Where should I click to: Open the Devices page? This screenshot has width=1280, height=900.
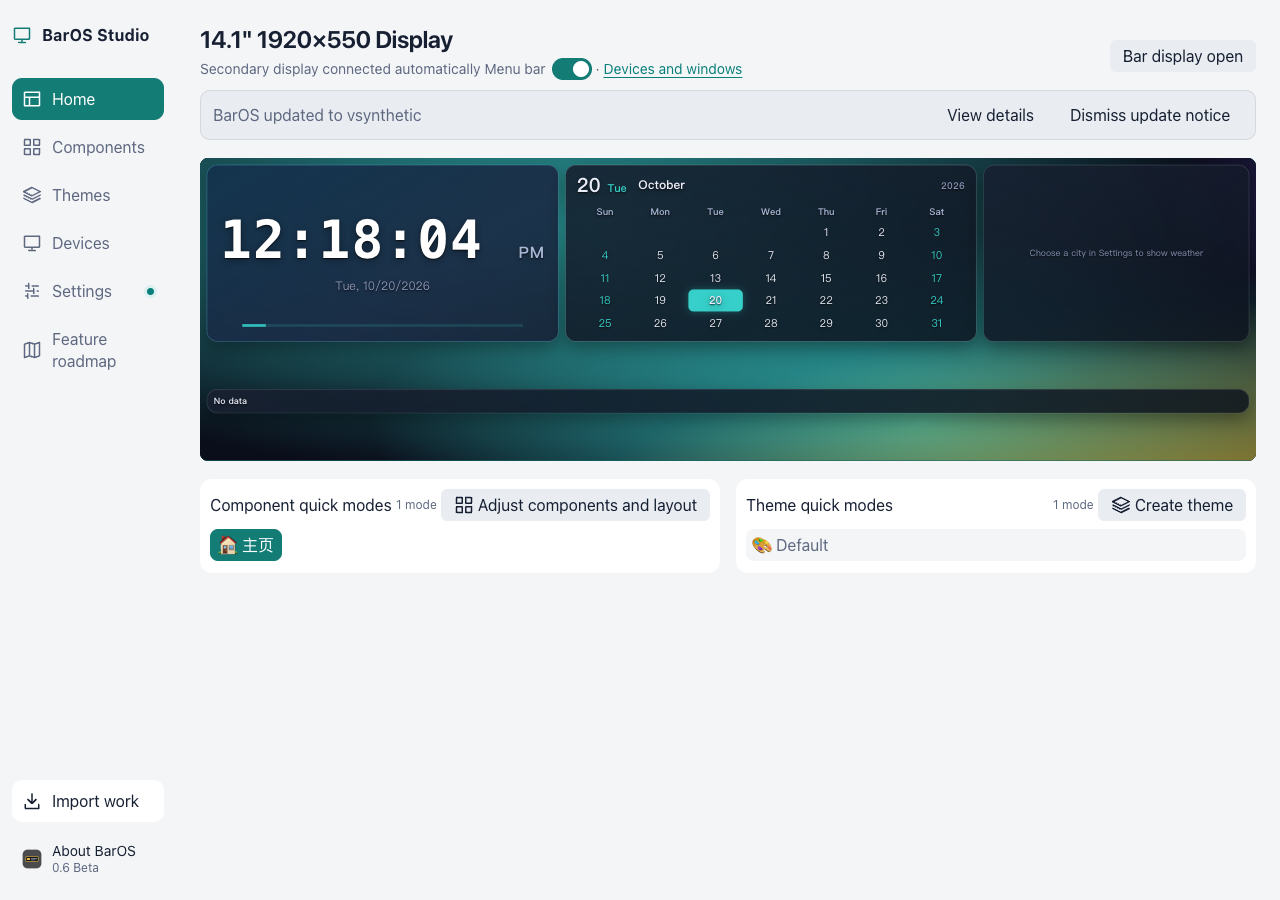(88, 243)
